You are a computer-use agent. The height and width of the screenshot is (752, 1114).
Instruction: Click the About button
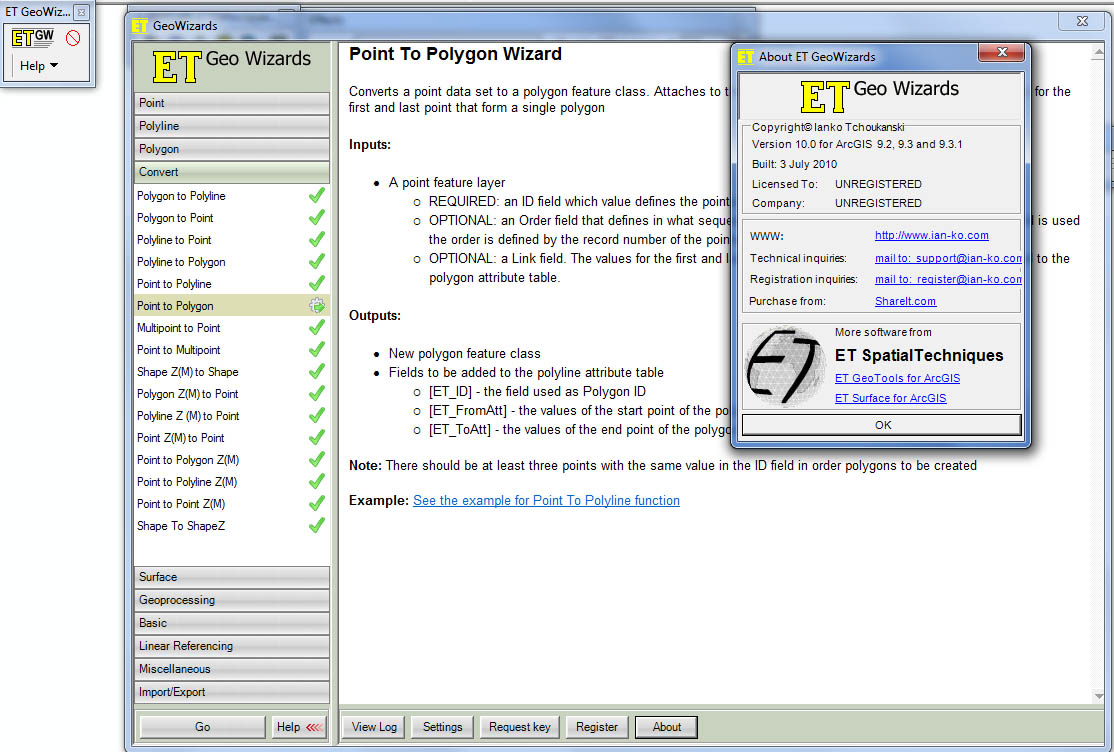(x=666, y=727)
